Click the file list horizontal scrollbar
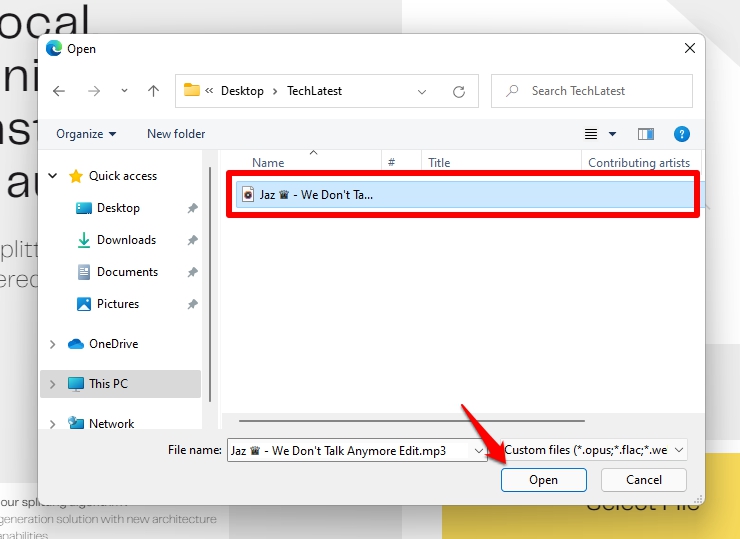The height and width of the screenshot is (539, 740). point(412,421)
